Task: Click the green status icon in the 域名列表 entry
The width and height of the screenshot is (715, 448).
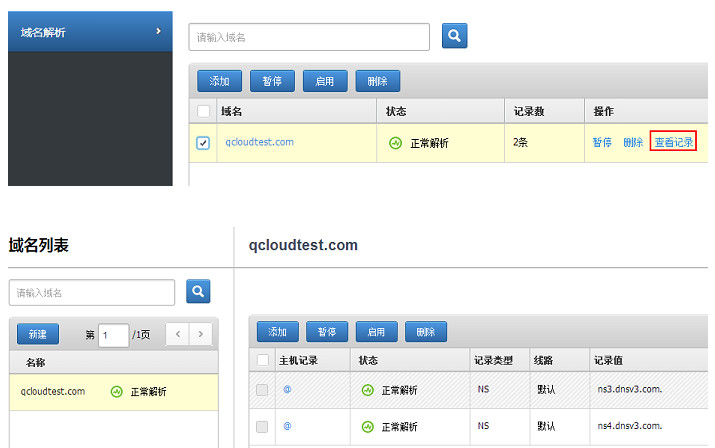Action: pyautogui.click(x=117, y=391)
